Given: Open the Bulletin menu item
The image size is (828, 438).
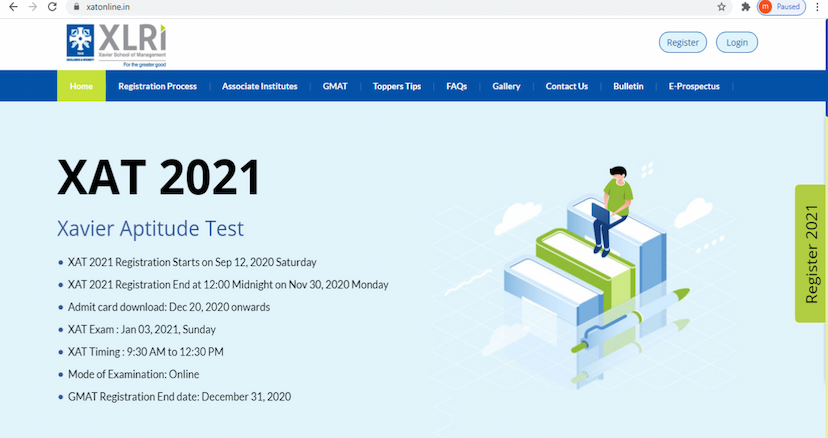Looking at the screenshot, I should tap(628, 86).
